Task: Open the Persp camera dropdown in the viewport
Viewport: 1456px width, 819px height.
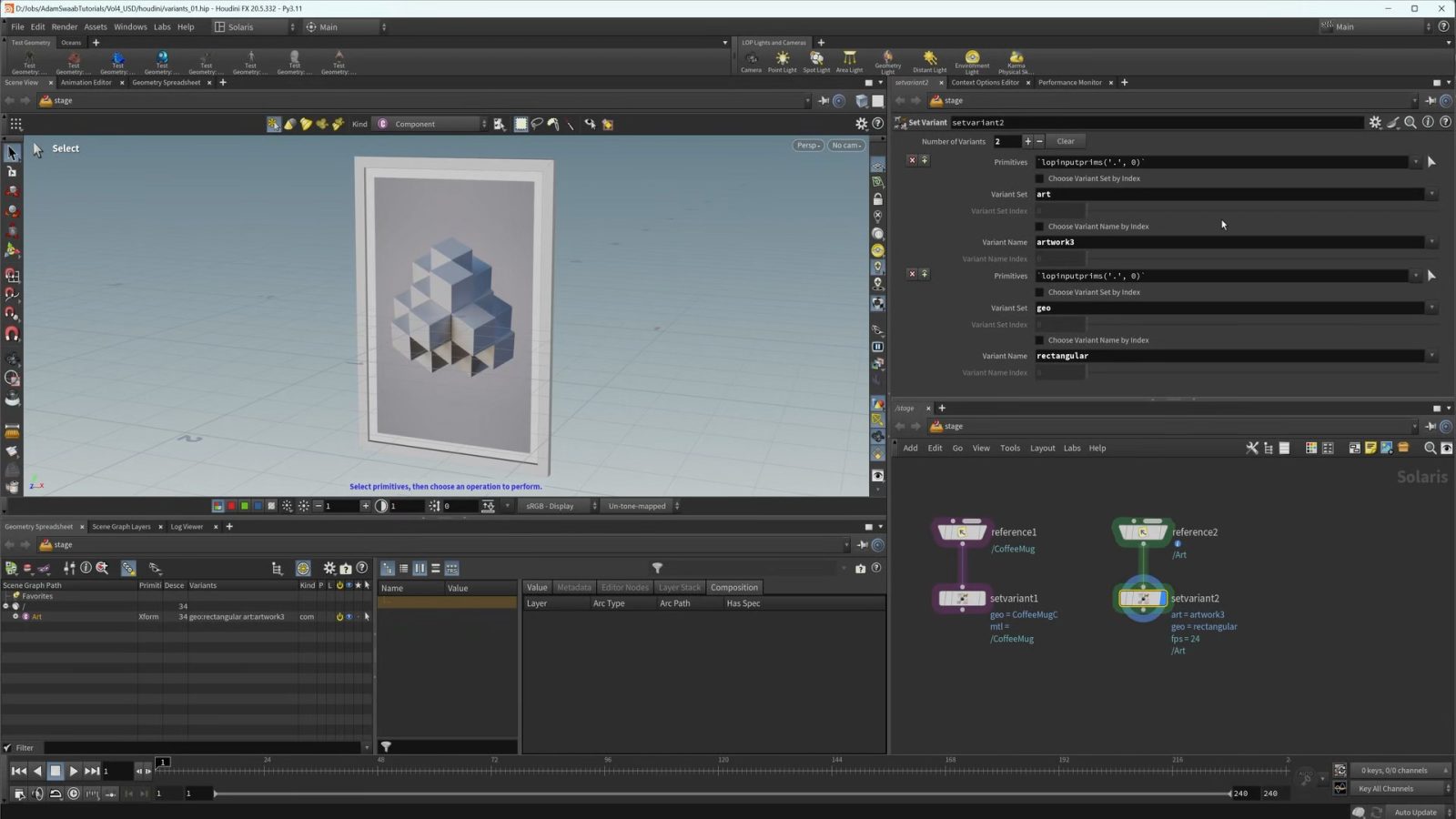Action: 806,145
